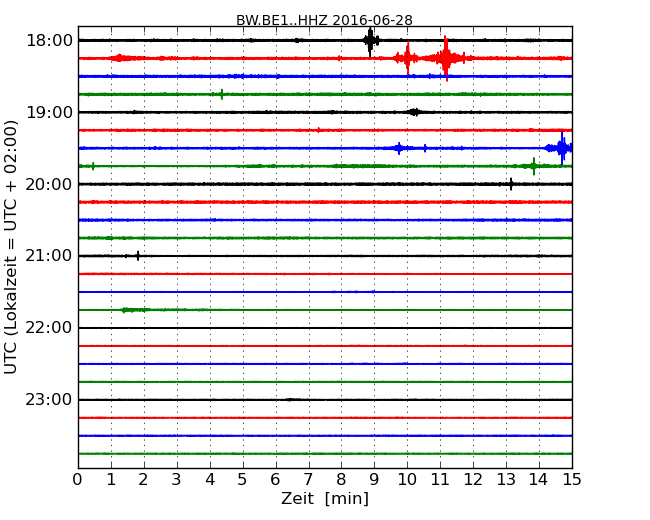The height and width of the screenshot is (520, 650).
Task: Click the x-axis tick label "2"
Action: [143, 480]
